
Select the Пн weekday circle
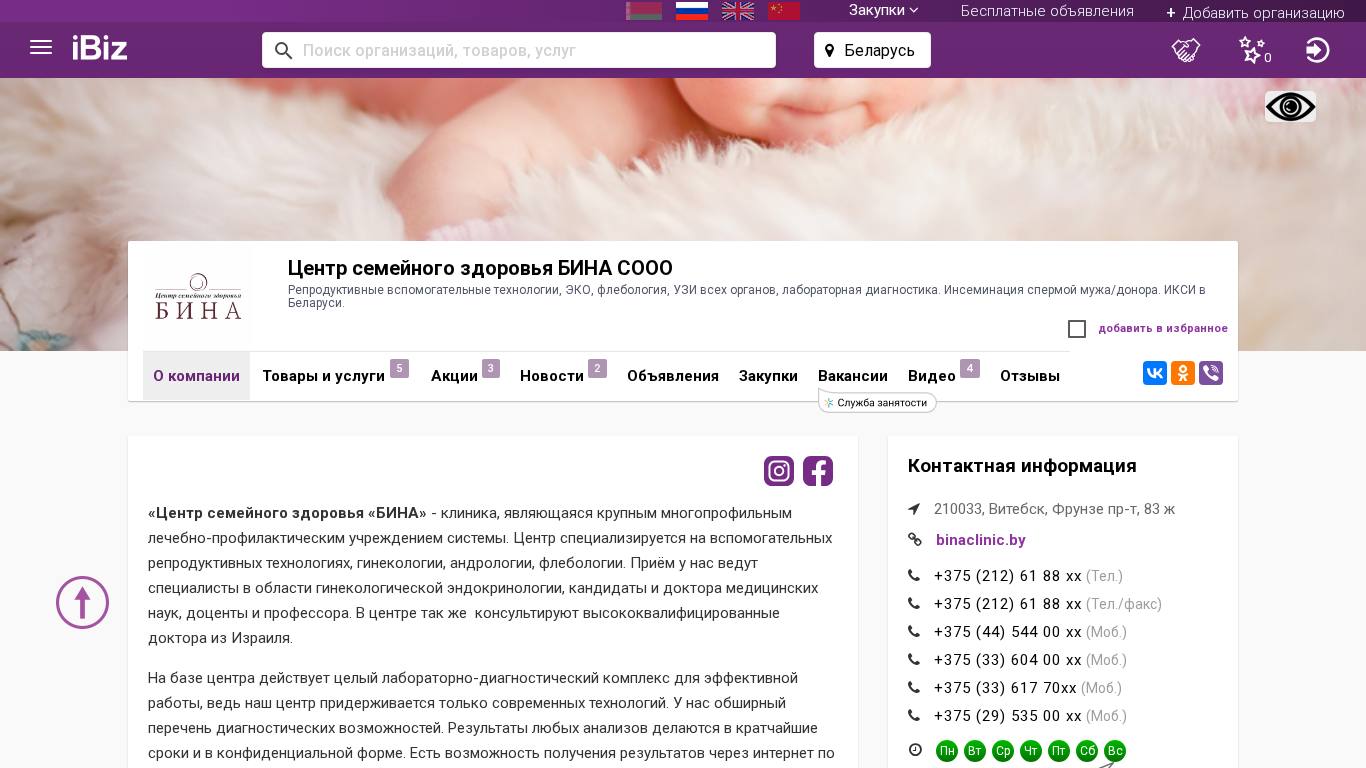tap(947, 751)
